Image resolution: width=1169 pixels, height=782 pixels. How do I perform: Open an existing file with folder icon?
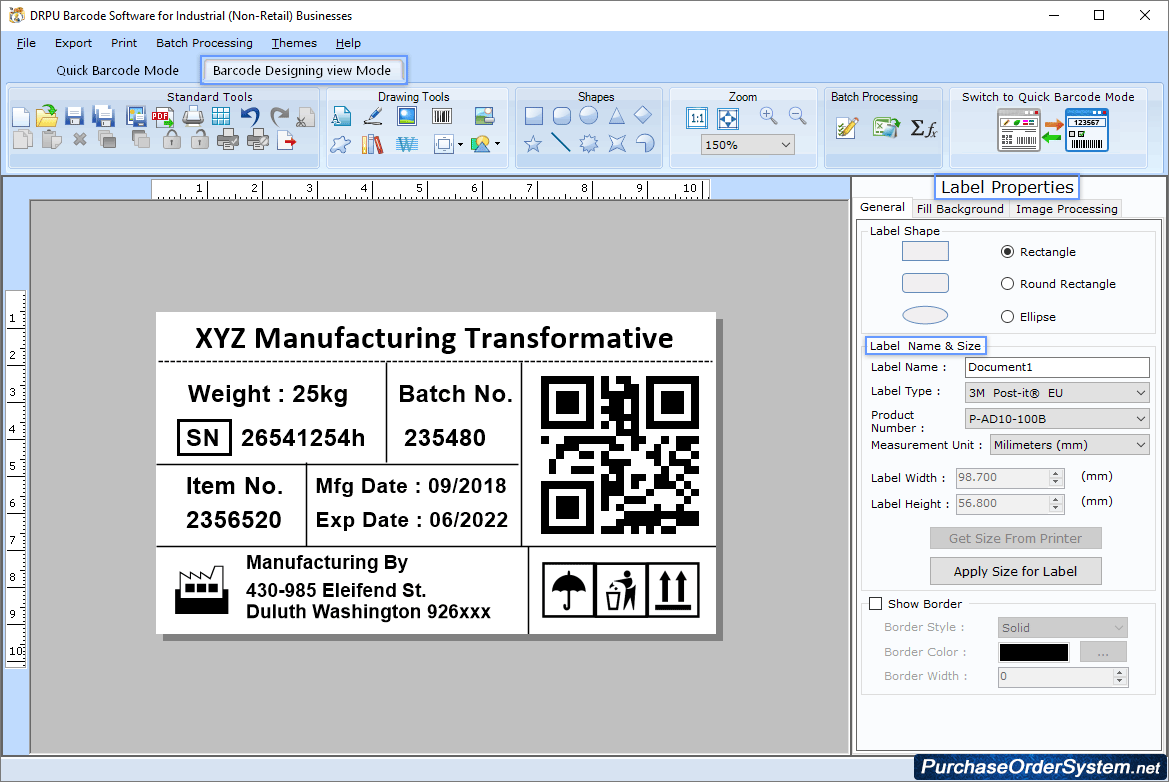pos(47,116)
